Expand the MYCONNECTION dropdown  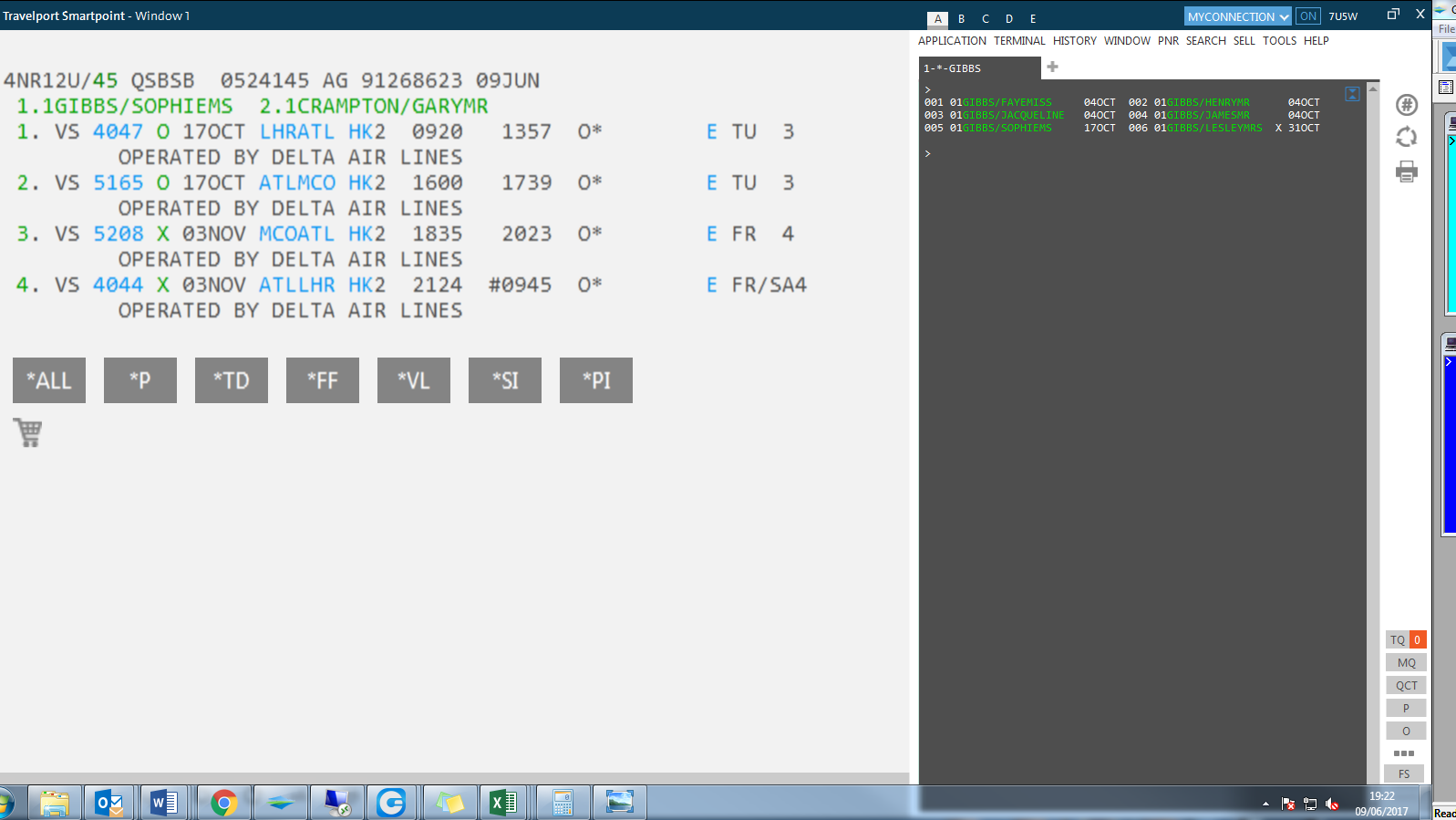(1237, 16)
